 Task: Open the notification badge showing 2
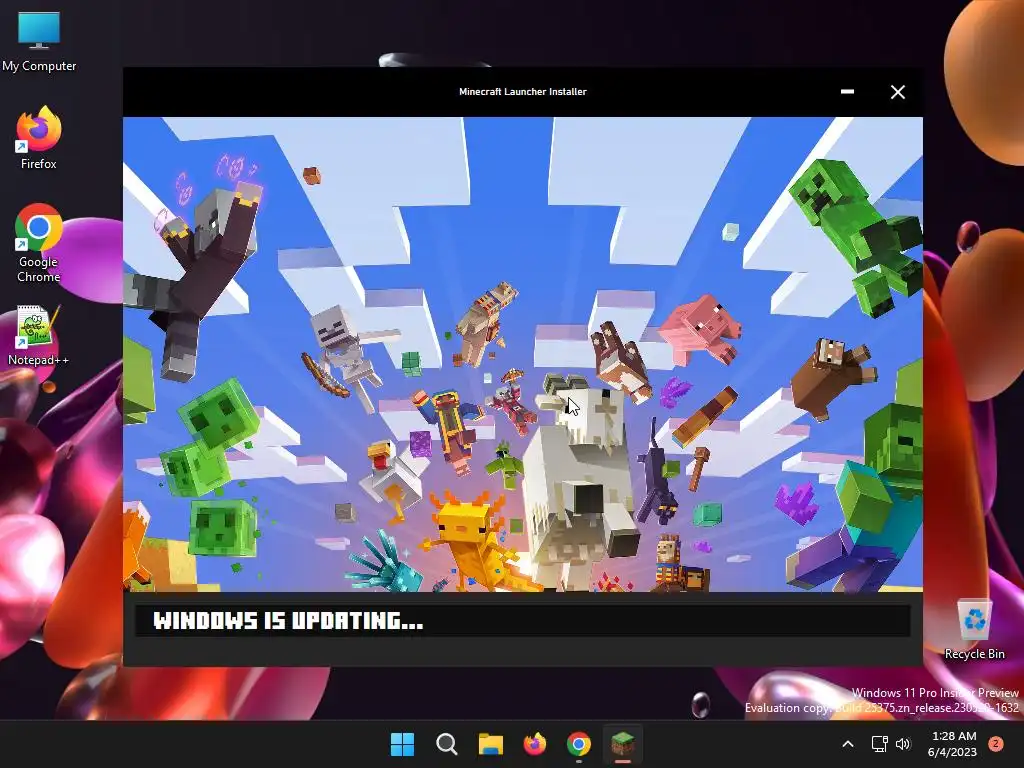tap(996, 744)
